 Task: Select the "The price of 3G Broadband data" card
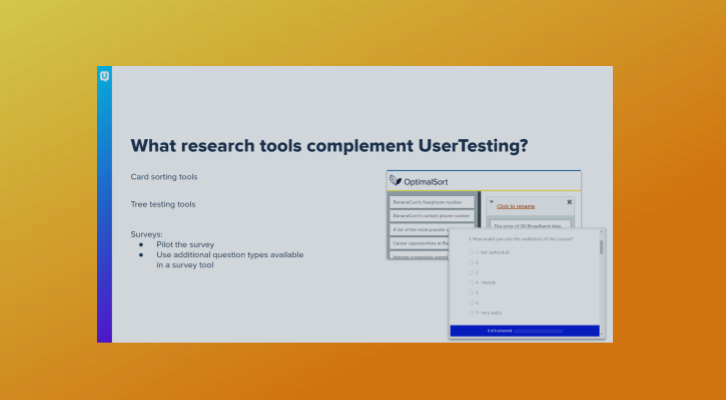coord(530,225)
